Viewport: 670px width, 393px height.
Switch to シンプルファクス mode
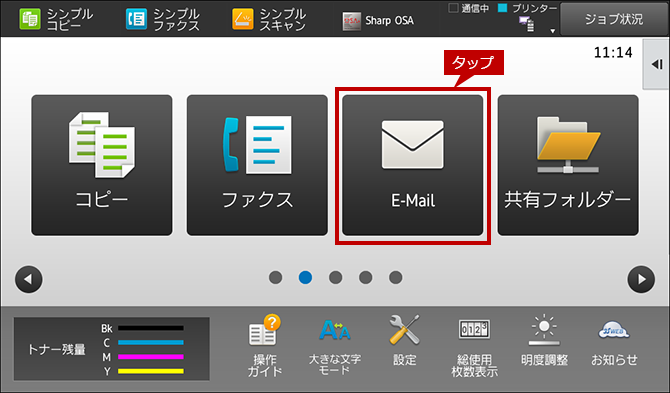(163, 19)
